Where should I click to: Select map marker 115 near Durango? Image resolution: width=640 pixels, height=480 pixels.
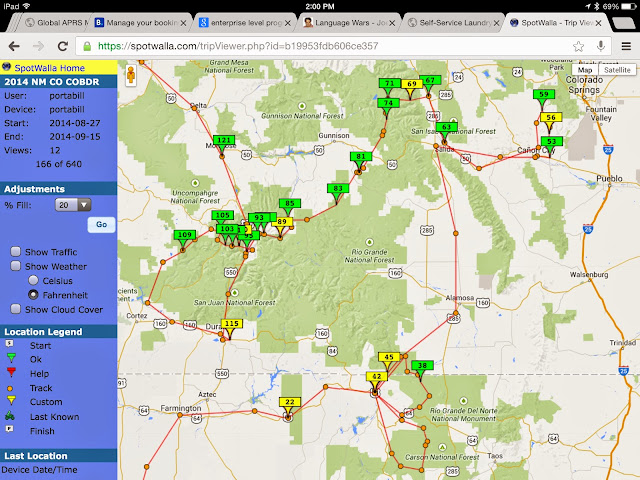[232, 323]
